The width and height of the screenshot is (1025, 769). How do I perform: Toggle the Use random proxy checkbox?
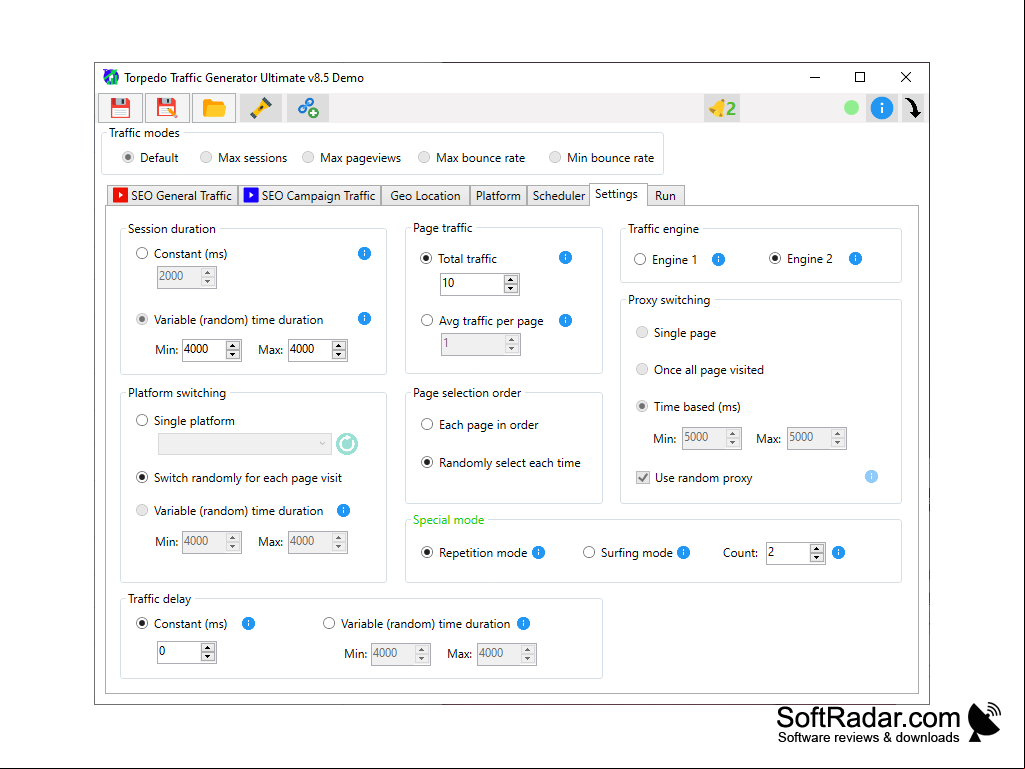point(643,478)
